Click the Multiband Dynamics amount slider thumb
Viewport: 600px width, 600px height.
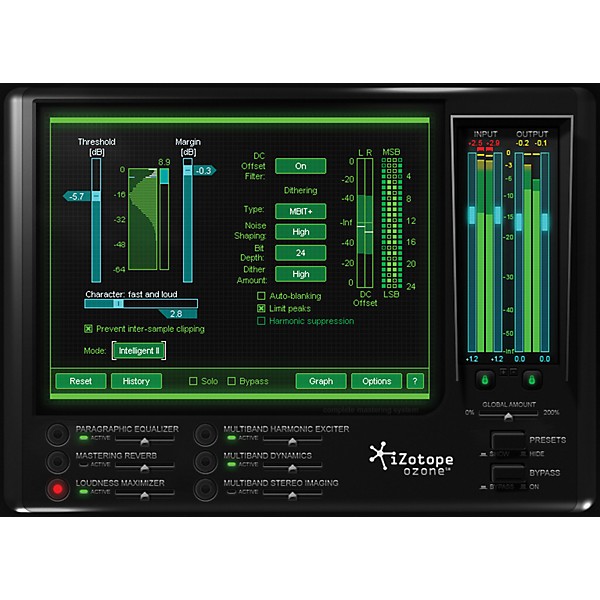pyautogui.click(x=292, y=469)
